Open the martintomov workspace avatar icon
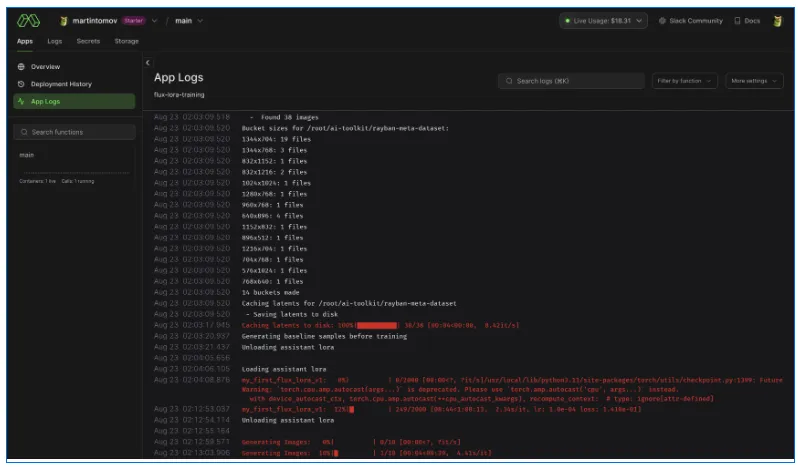The image size is (798, 467). [64, 21]
